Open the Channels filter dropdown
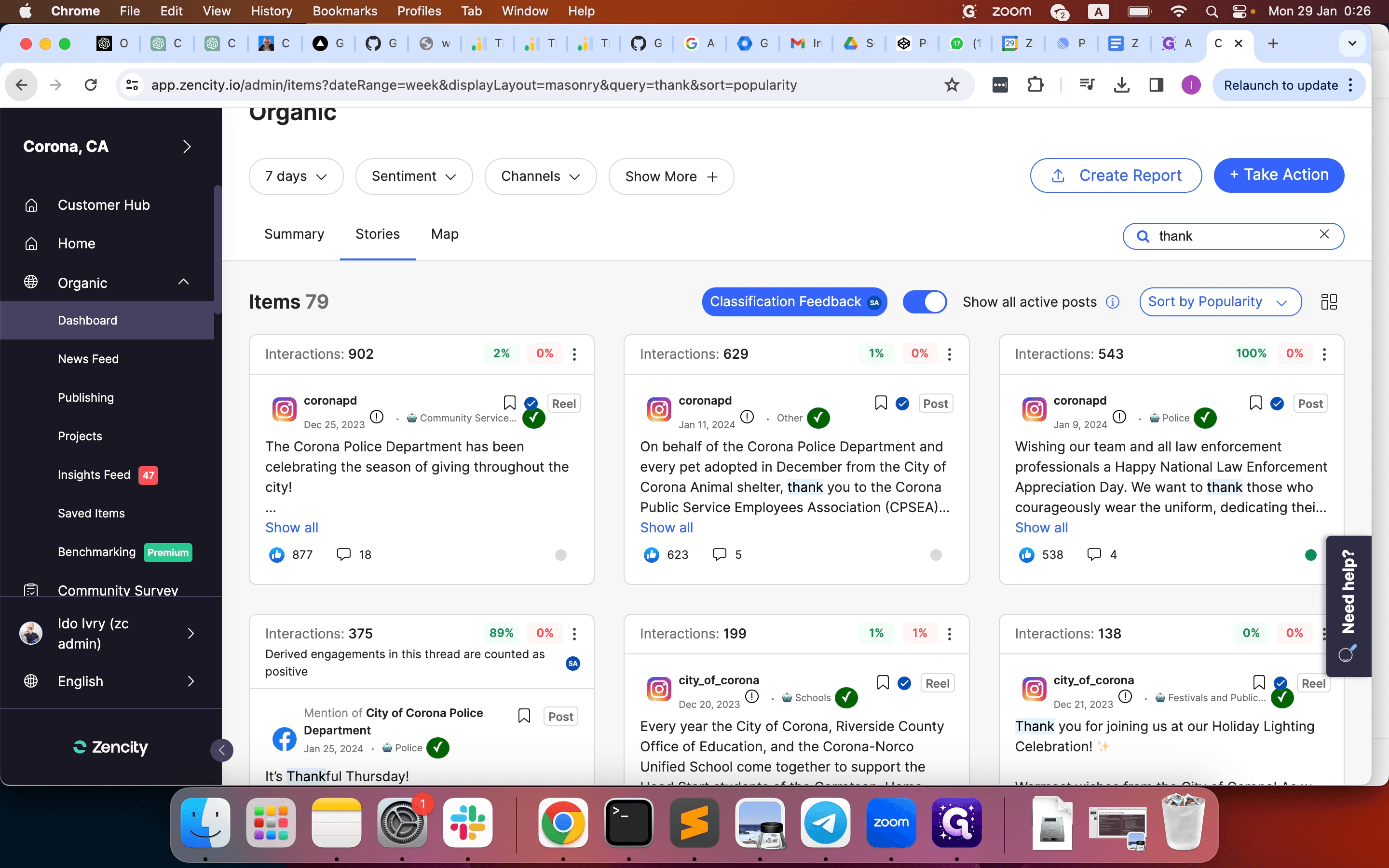1389x868 pixels. pyautogui.click(x=541, y=176)
